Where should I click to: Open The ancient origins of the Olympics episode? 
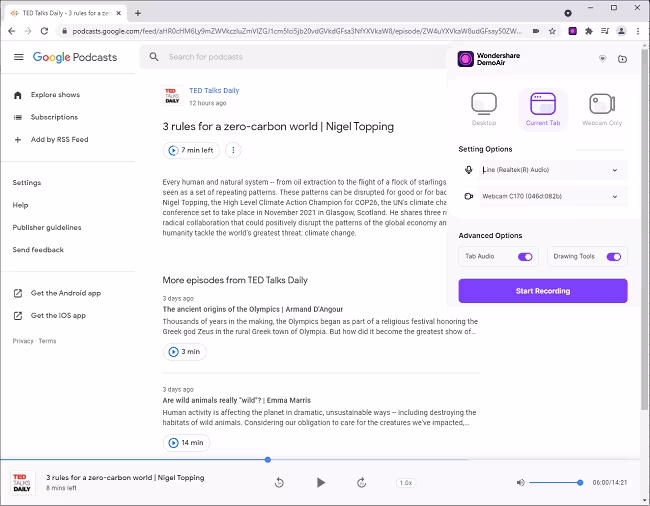[252, 310]
